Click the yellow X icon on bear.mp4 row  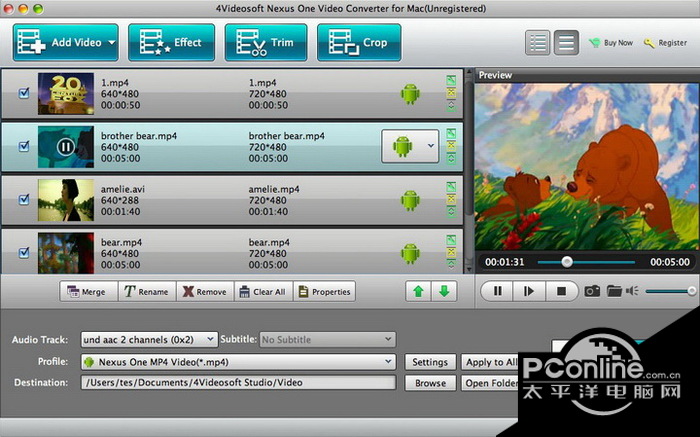(x=451, y=252)
